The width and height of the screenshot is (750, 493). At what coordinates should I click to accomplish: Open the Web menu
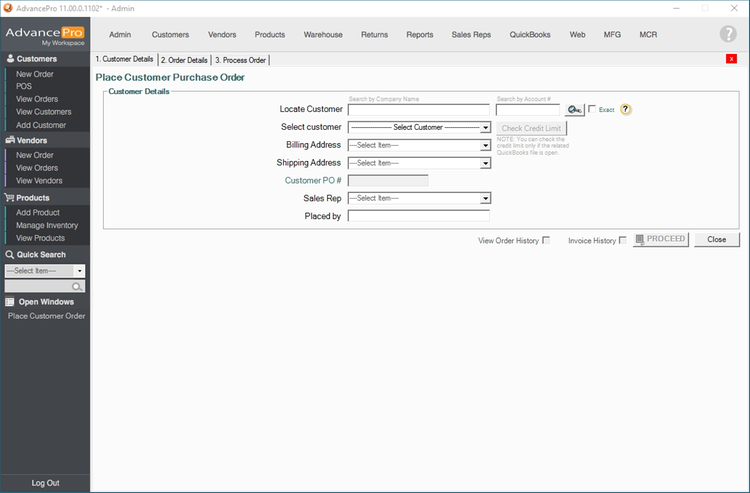pyautogui.click(x=577, y=34)
